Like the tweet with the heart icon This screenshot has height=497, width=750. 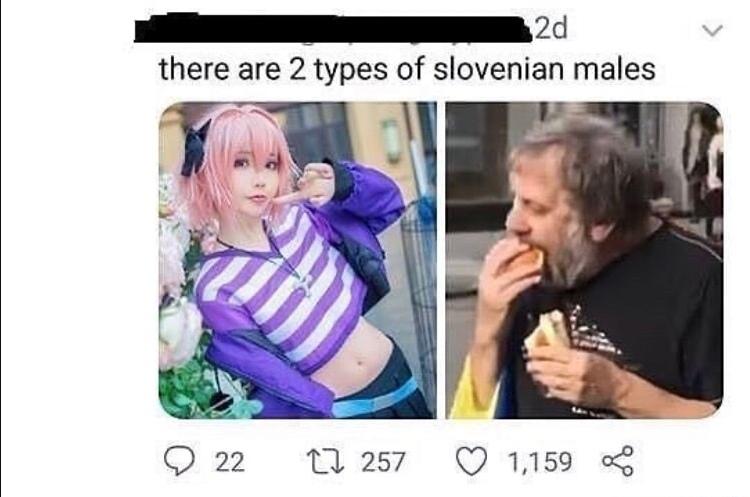[x=471, y=461]
